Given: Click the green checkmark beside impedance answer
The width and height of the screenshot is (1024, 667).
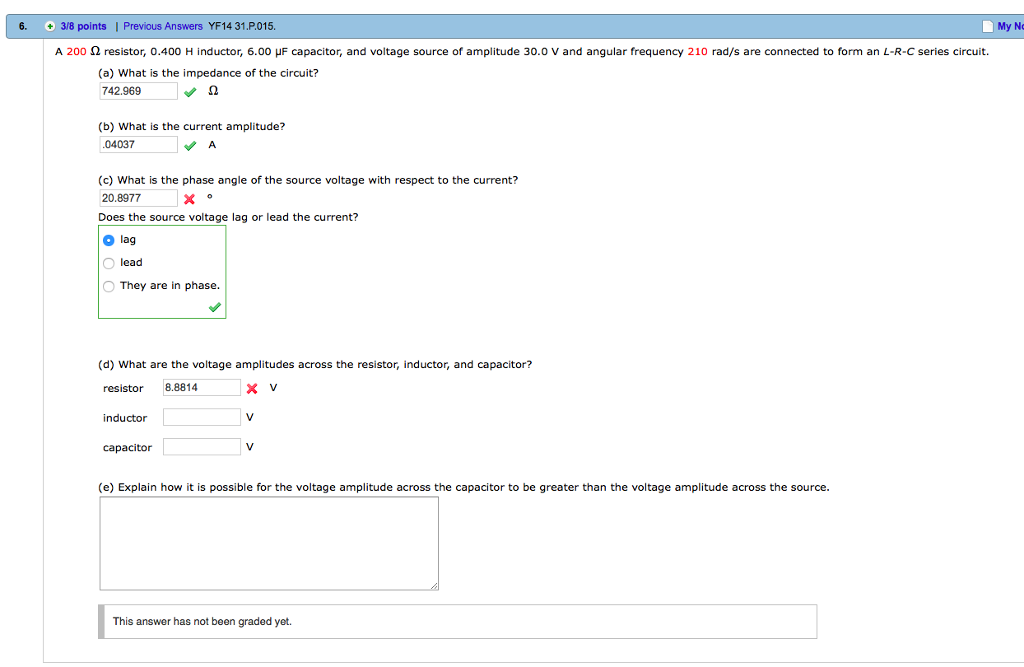Looking at the screenshot, I should click(190, 92).
